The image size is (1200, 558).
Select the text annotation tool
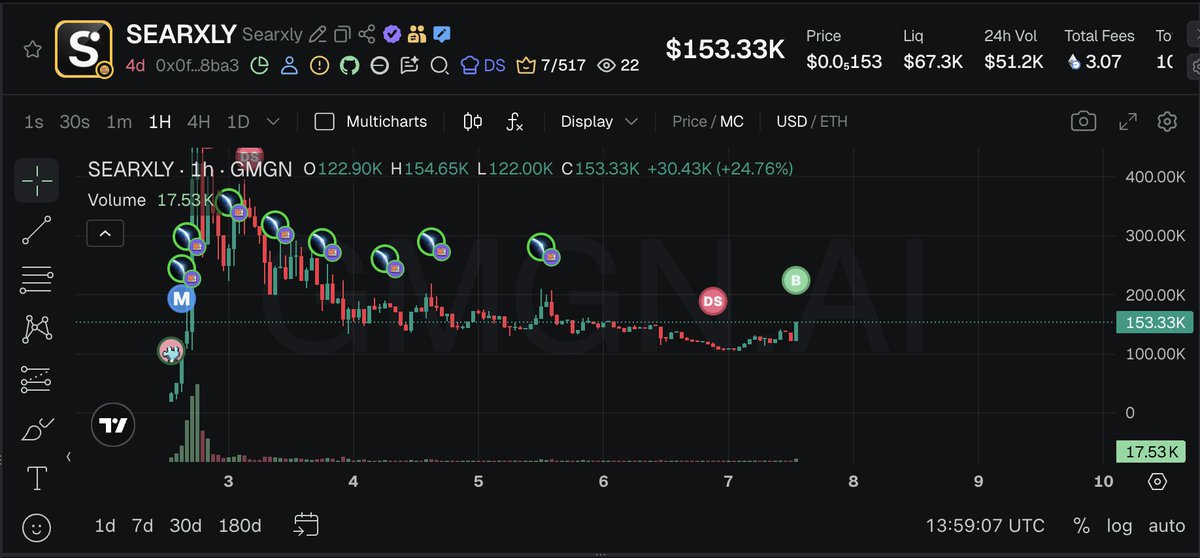(x=37, y=478)
